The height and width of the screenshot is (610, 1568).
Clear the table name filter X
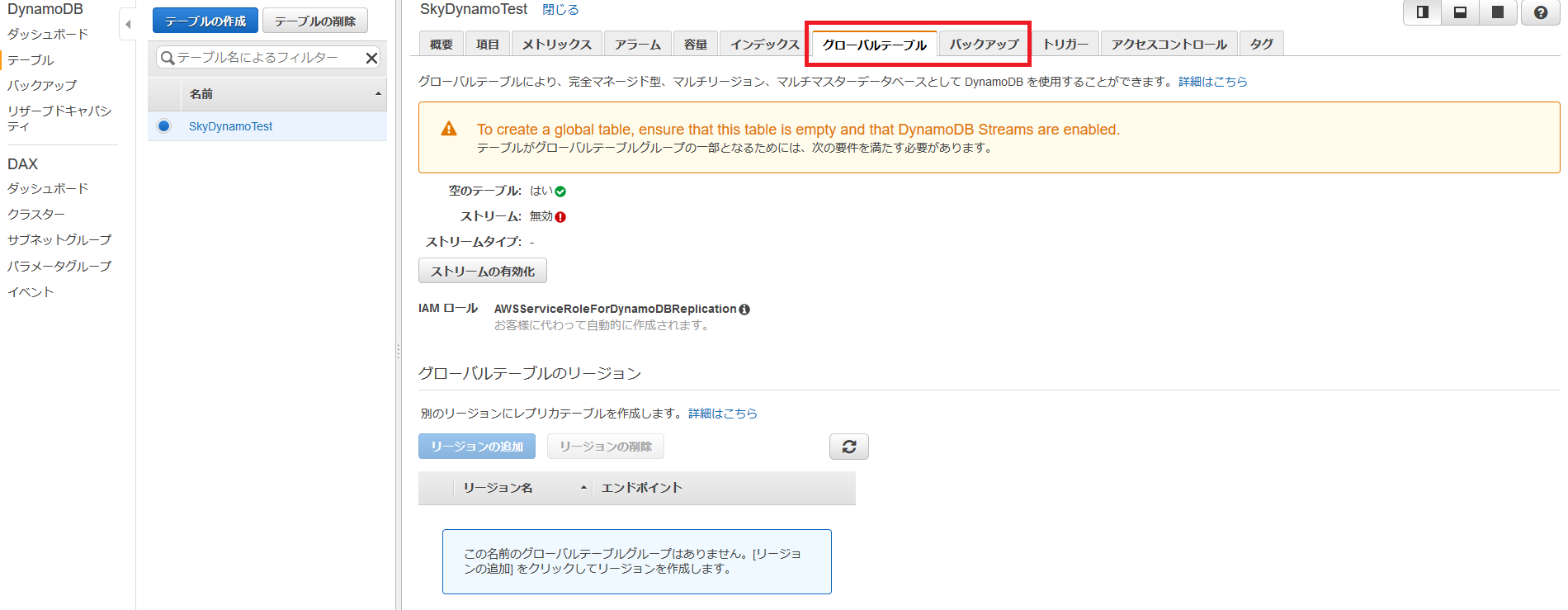click(x=371, y=58)
